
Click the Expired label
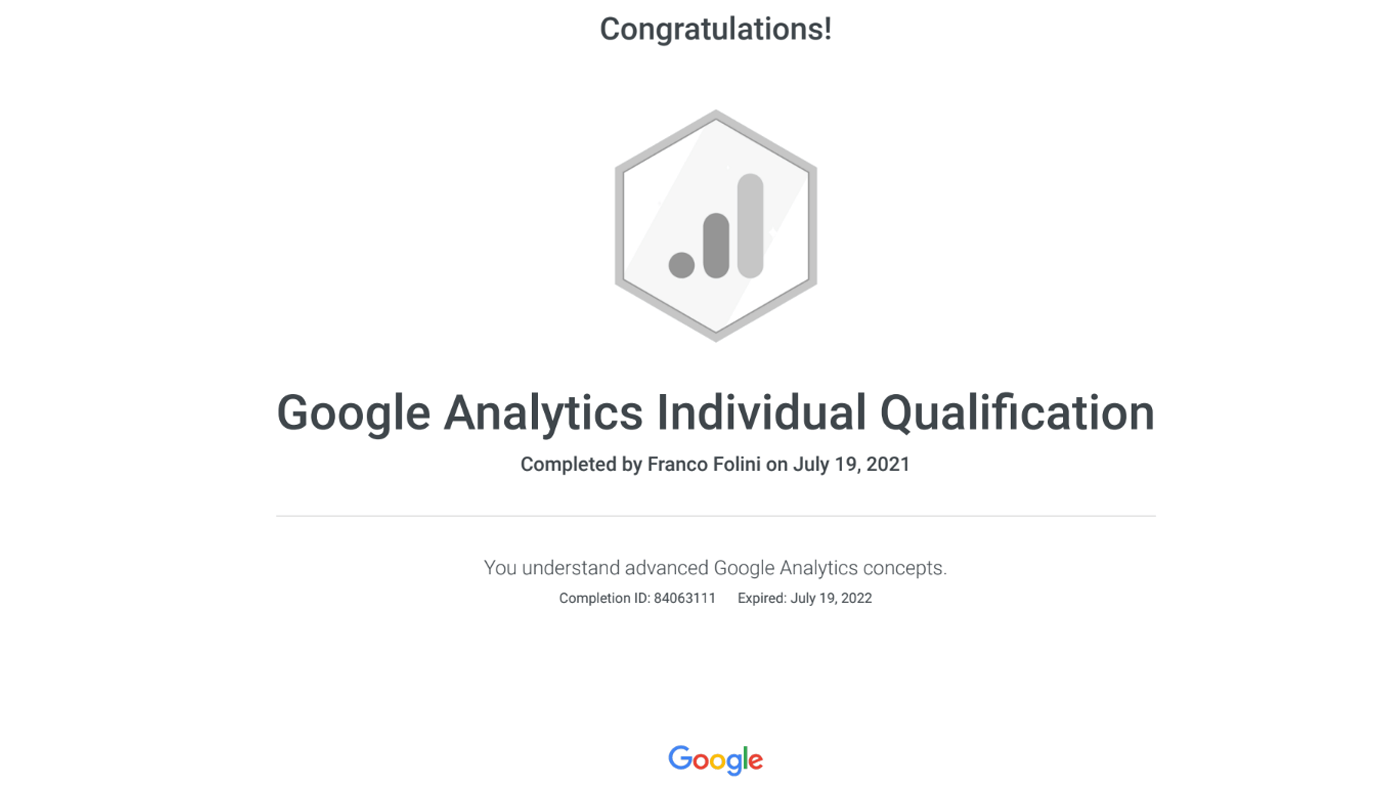[x=761, y=598]
